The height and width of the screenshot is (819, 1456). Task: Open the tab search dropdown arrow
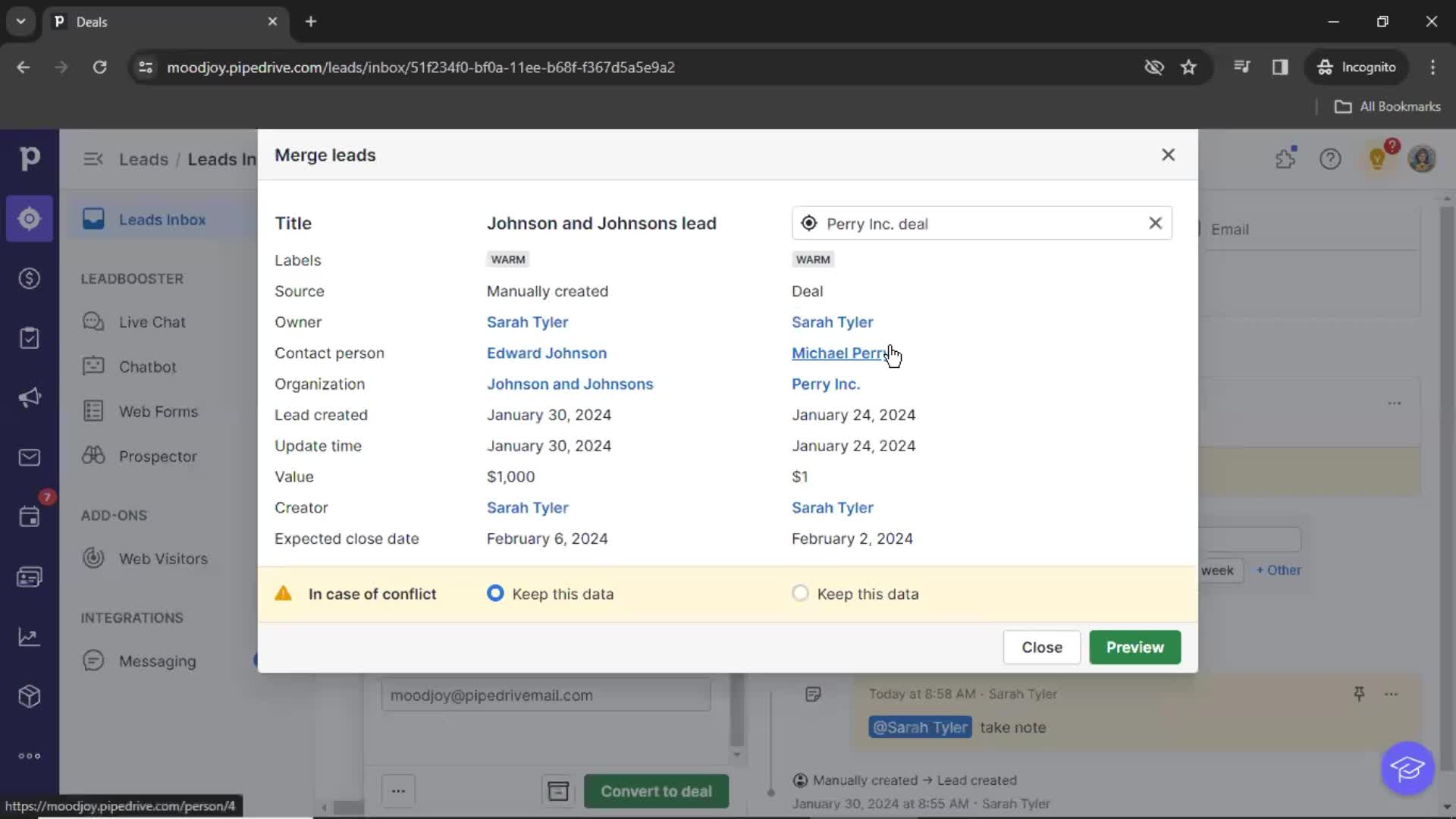point(20,21)
